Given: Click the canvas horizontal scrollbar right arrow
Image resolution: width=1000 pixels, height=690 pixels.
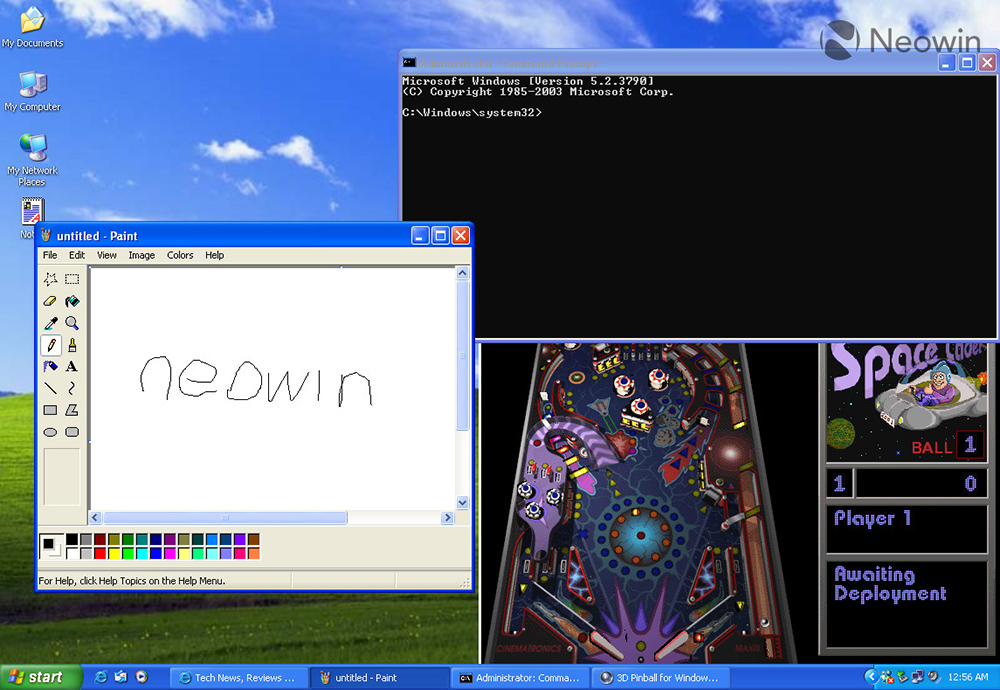Looking at the screenshot, I should pyautogui.click(x=449, y=518).
